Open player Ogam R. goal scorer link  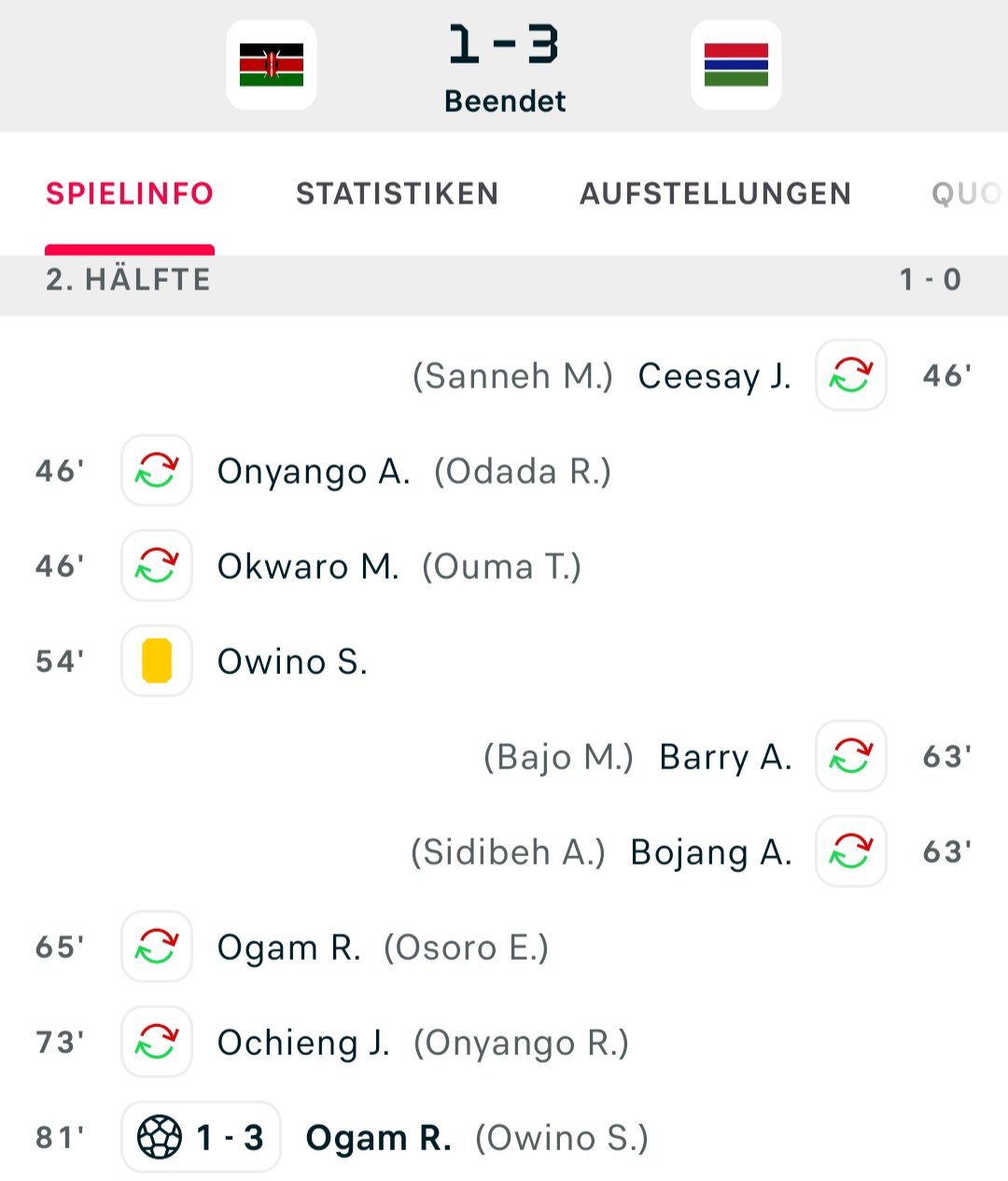(x=379, y=1138)
